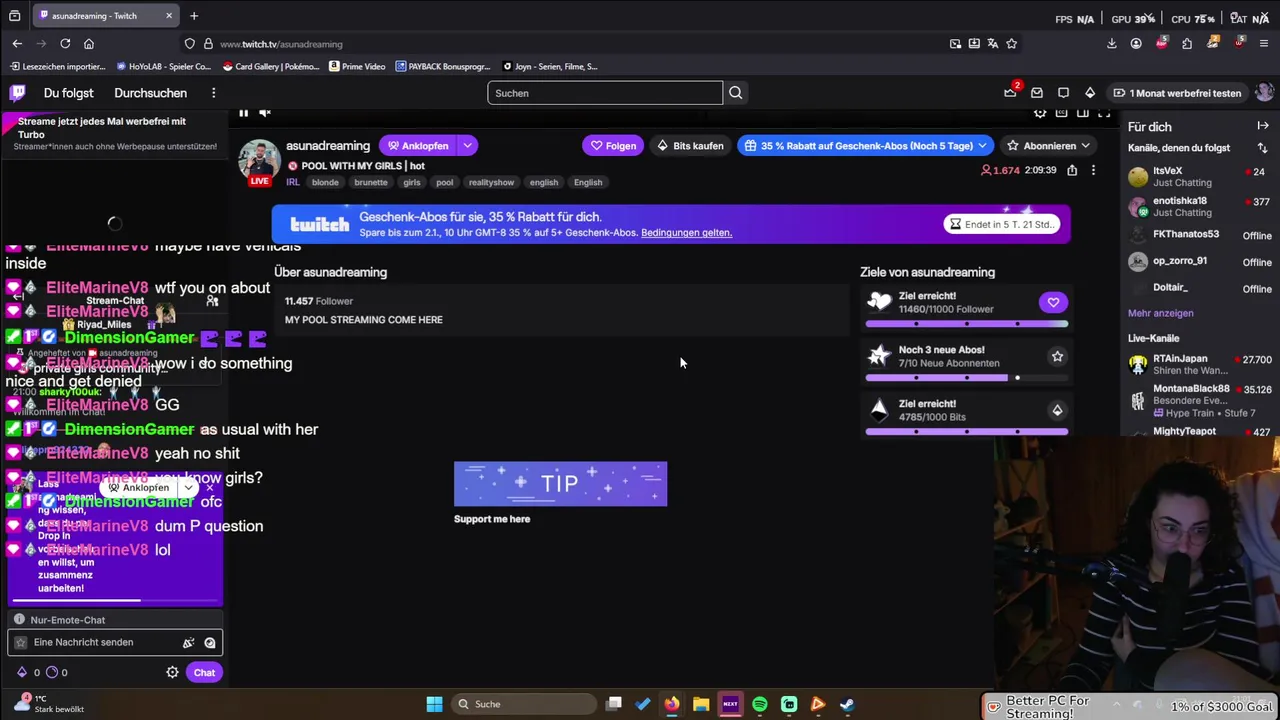Image resolution: width=1280 pixels, height=720 pixels.
Task: Collapse the Für dich sidebar
Action: (1263, 126)
